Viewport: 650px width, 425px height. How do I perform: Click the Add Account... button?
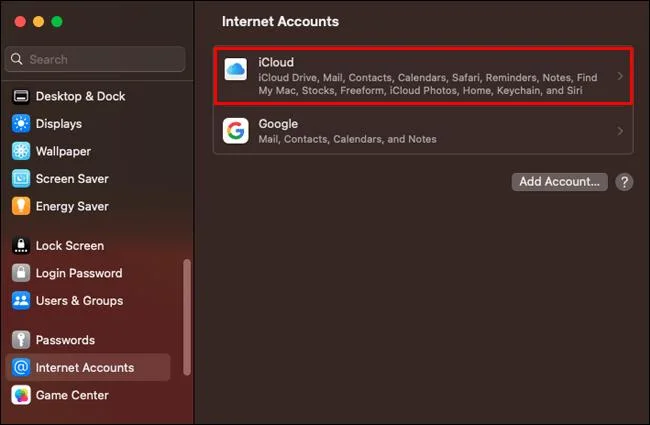coord(560,182)
